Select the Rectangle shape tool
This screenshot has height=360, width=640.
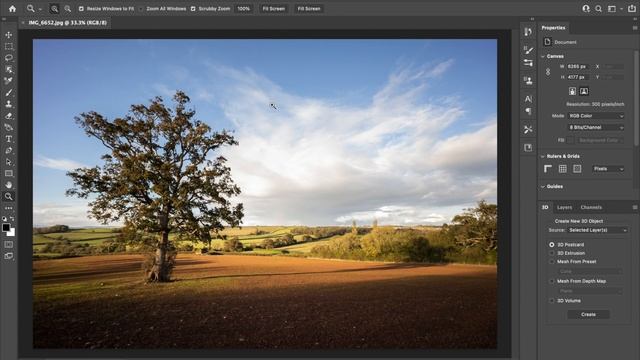pos(9,173)
